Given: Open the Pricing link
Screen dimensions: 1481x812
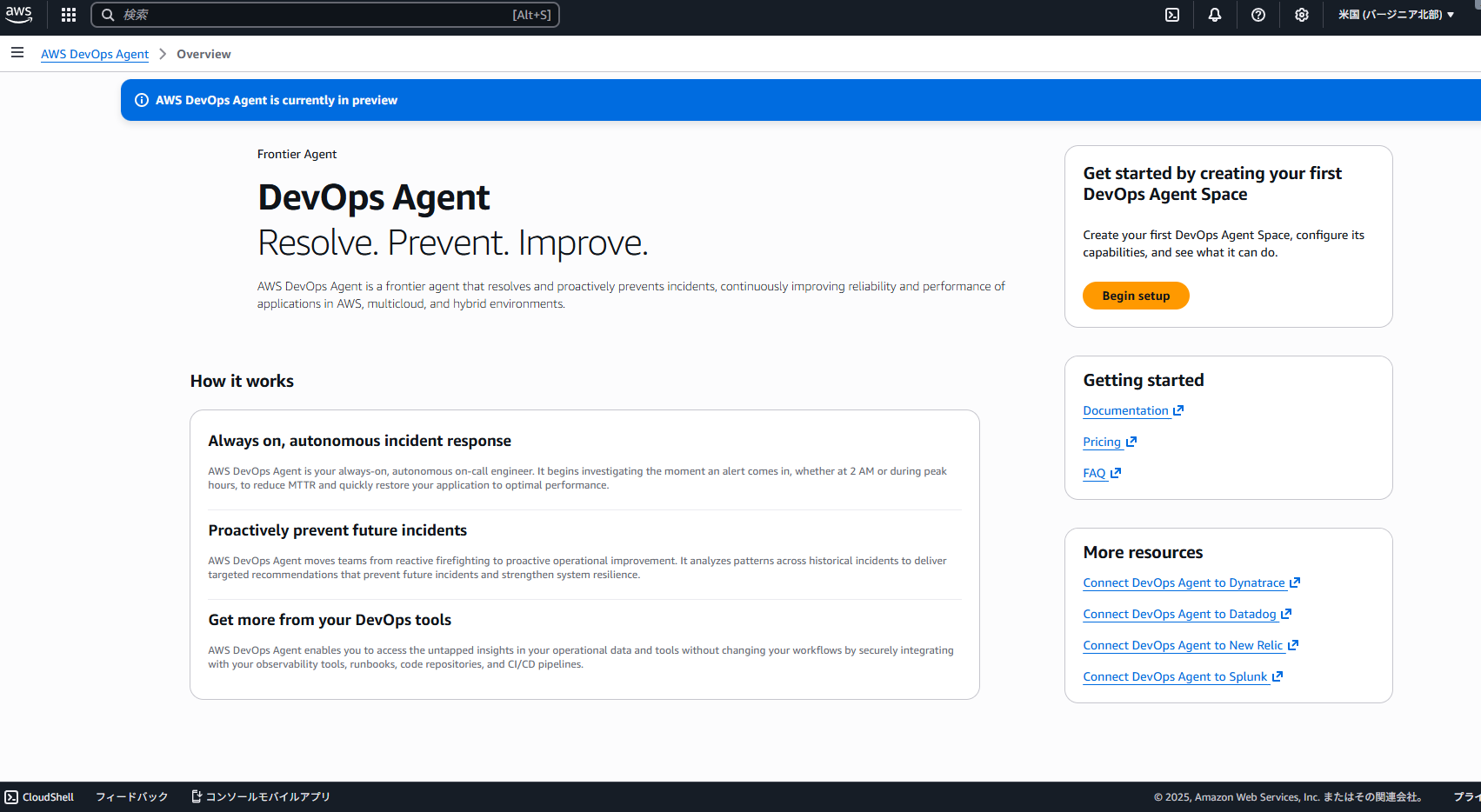Looking at the screenshot, I should coord(1102,442).
